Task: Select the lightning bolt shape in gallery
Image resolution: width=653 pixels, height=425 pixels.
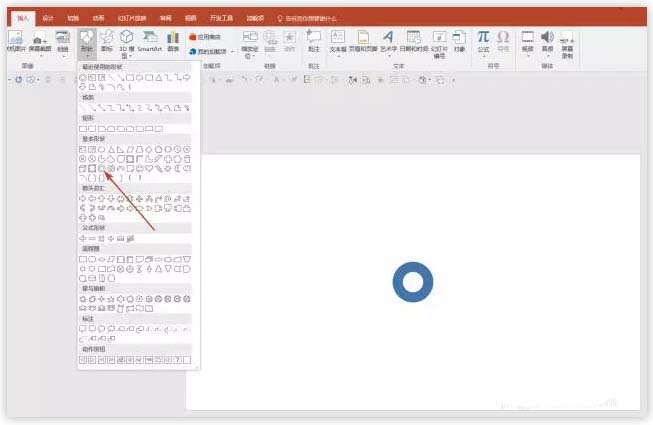Action: pyautogui.click(x=159, y=168)
